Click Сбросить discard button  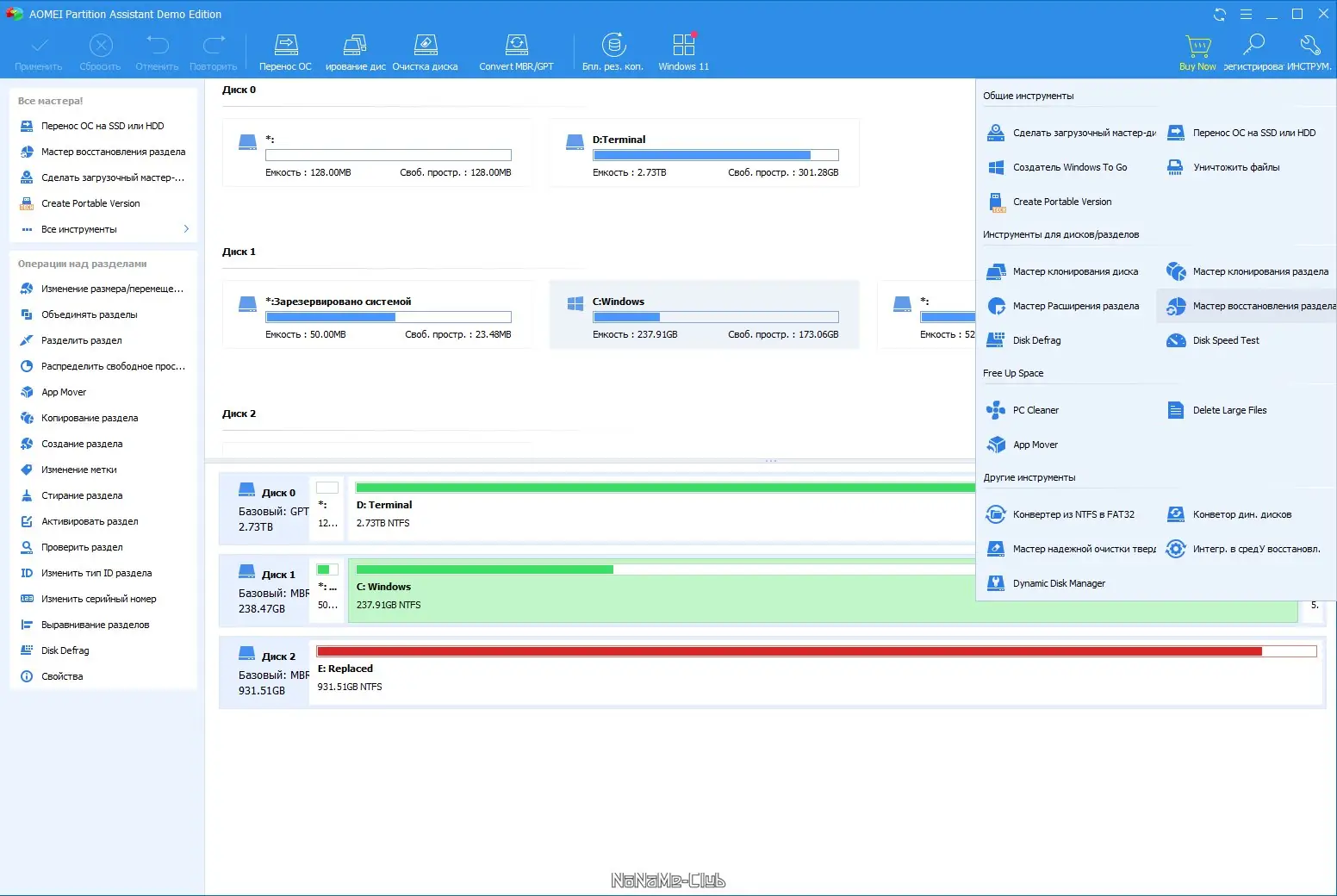(100, 53)
